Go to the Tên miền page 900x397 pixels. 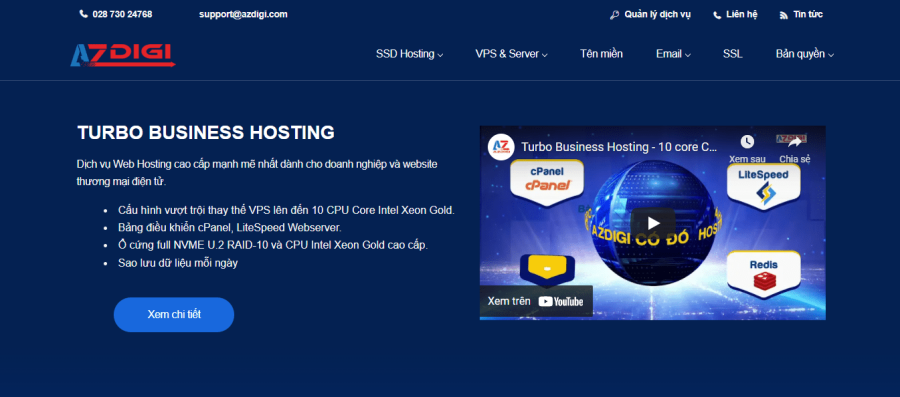pos(601,54)
